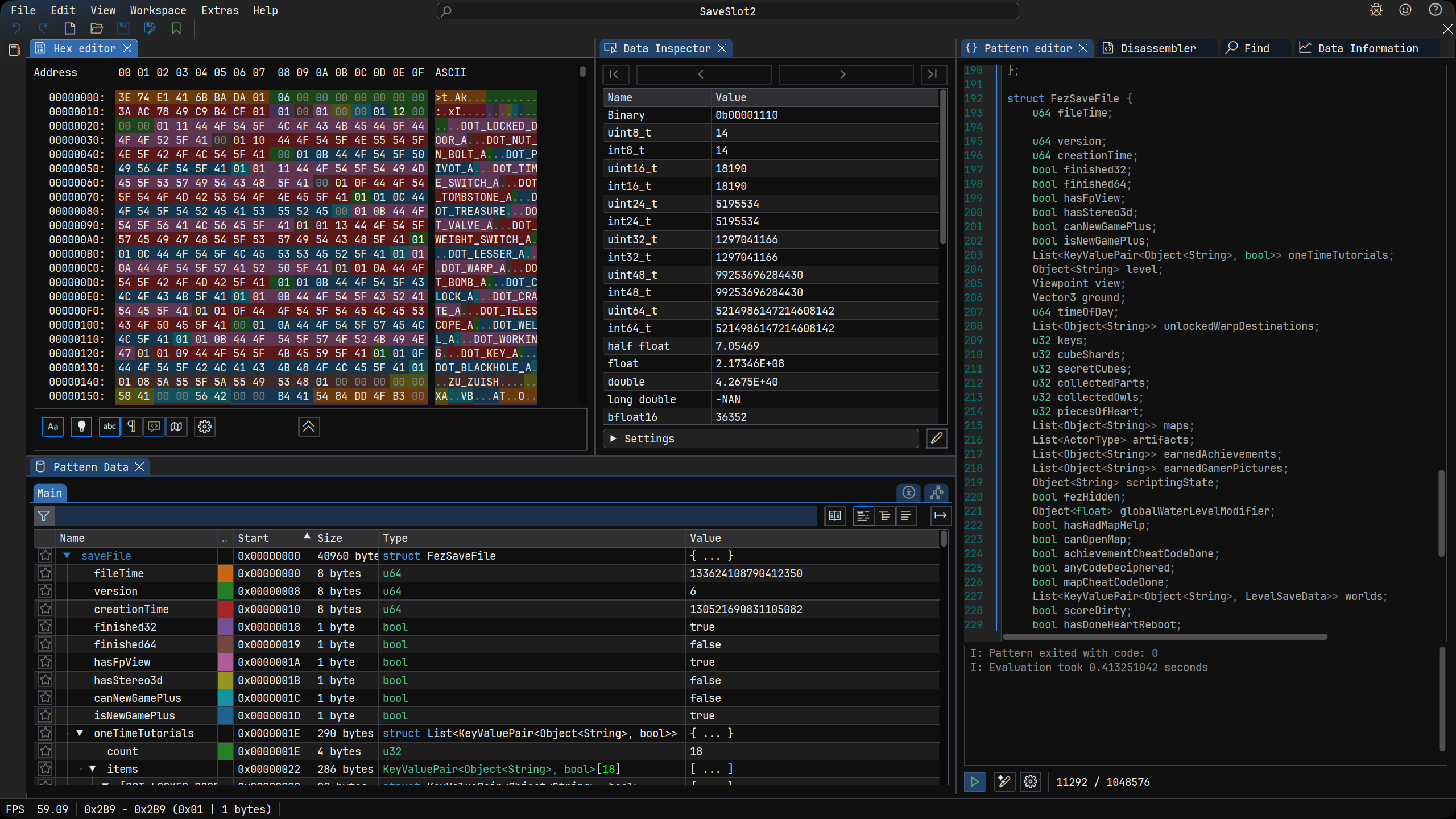Click the red color swatch for creationTime
The image size is (1456, 819).
click(226, 609)
